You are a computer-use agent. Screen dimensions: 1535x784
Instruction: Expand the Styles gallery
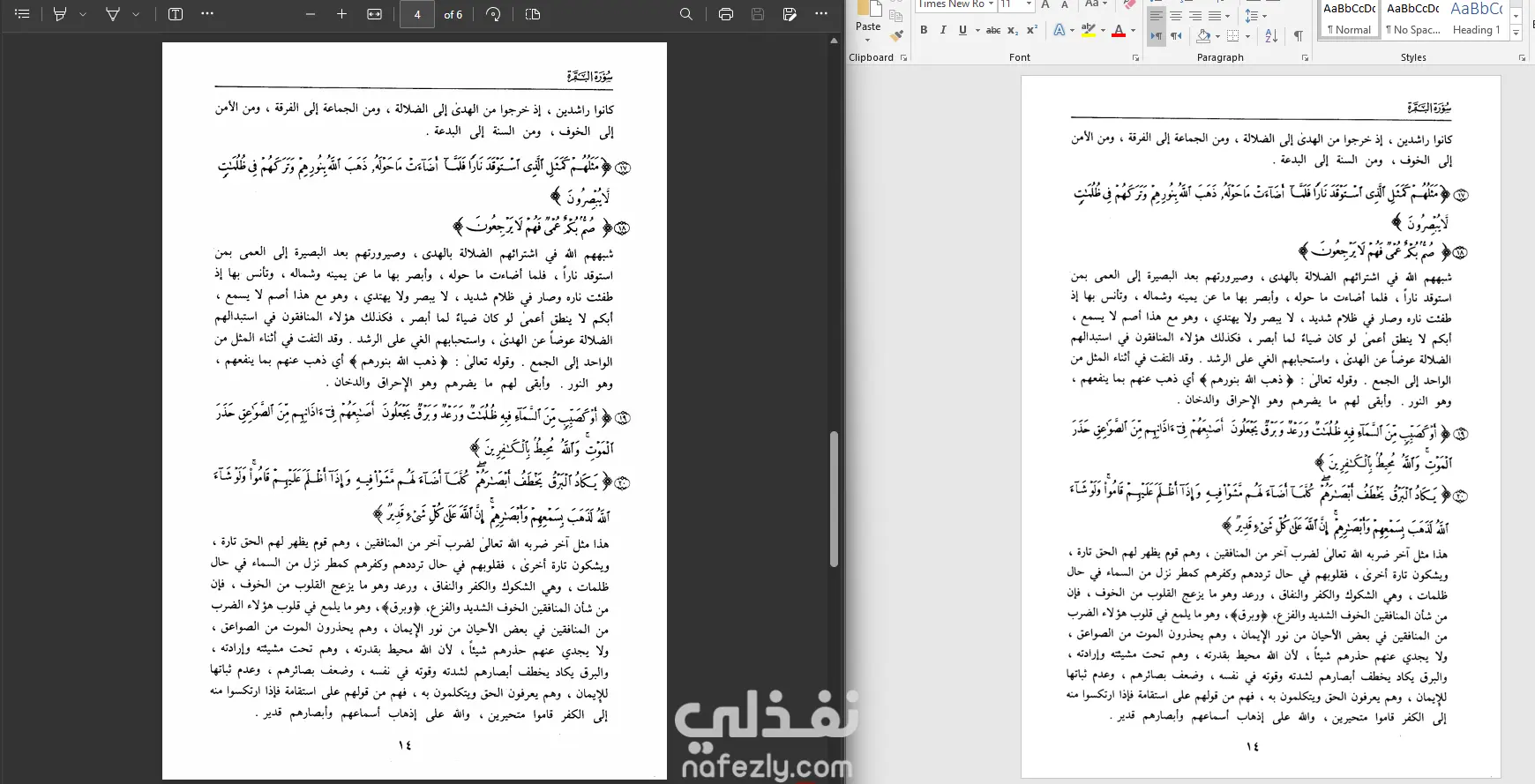pyautogui.click(x=1516, y=33)
